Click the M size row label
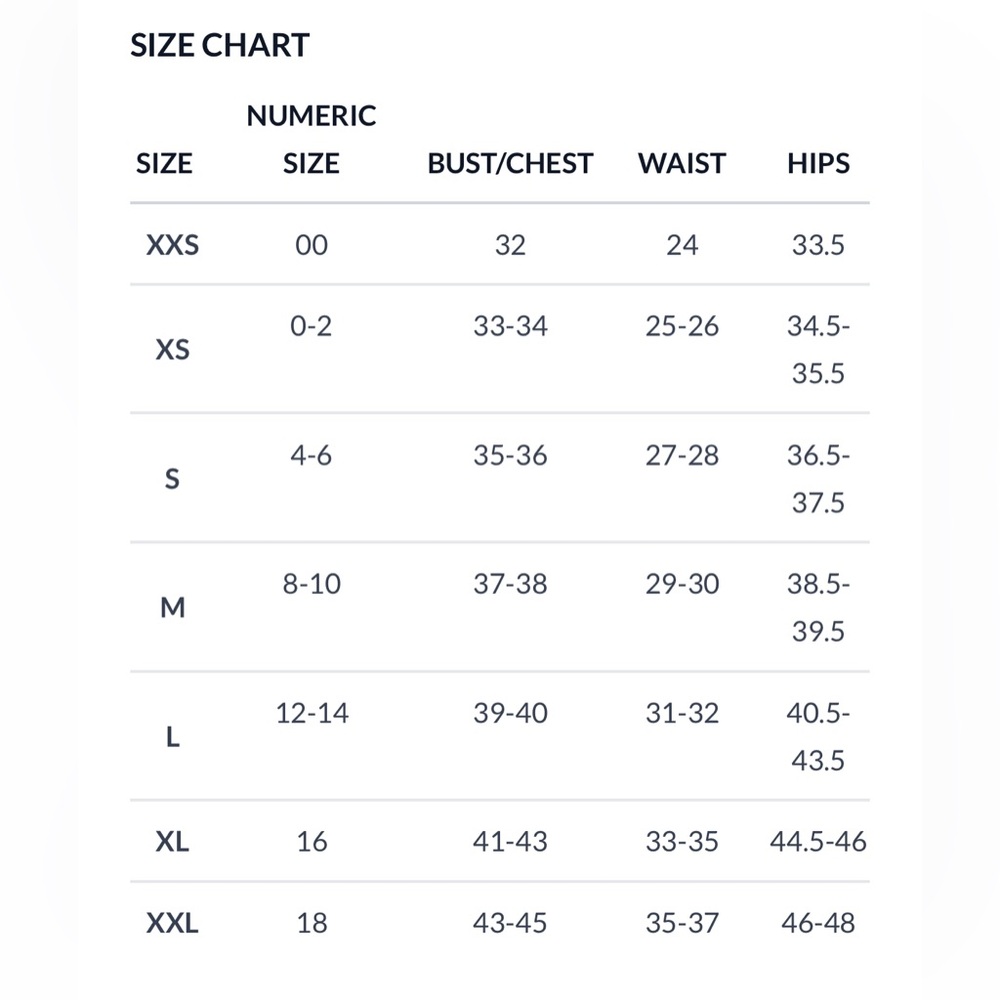Viewport: 1000px width, 1000px height. [172, 608]
